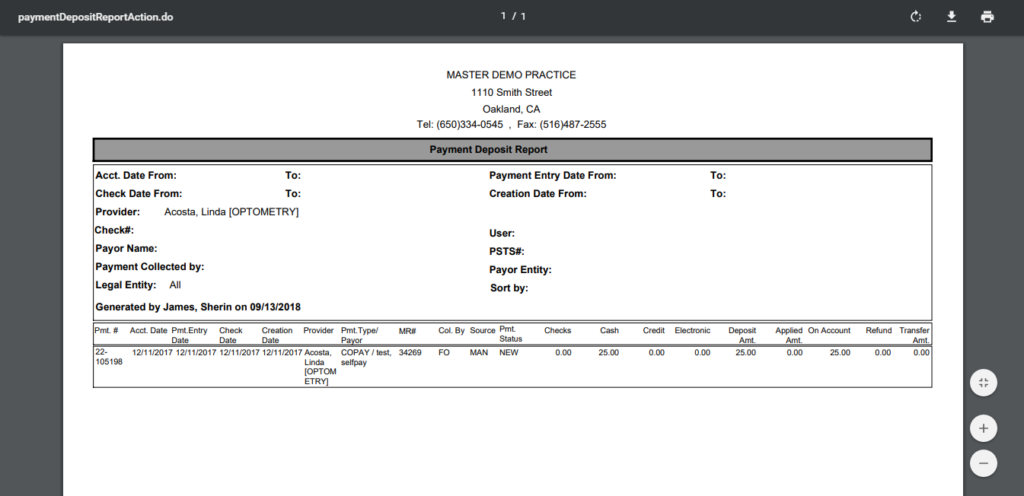Screen dimensions: 1024x496
Task: Click the fit to page button
Action: 983,383
